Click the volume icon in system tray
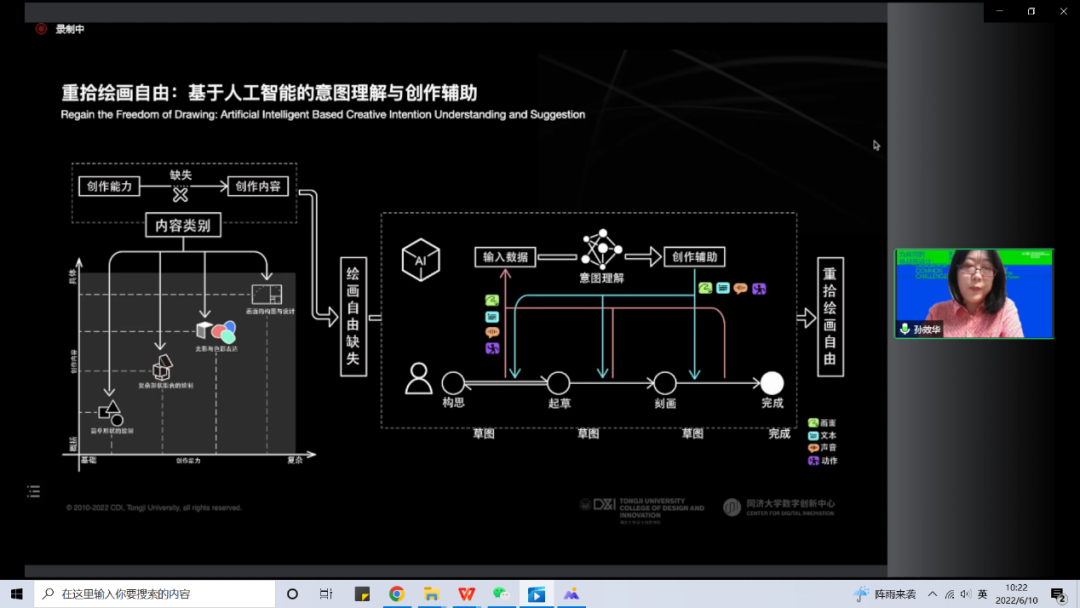Screen dimensions: 1080x608 (965, 594)
